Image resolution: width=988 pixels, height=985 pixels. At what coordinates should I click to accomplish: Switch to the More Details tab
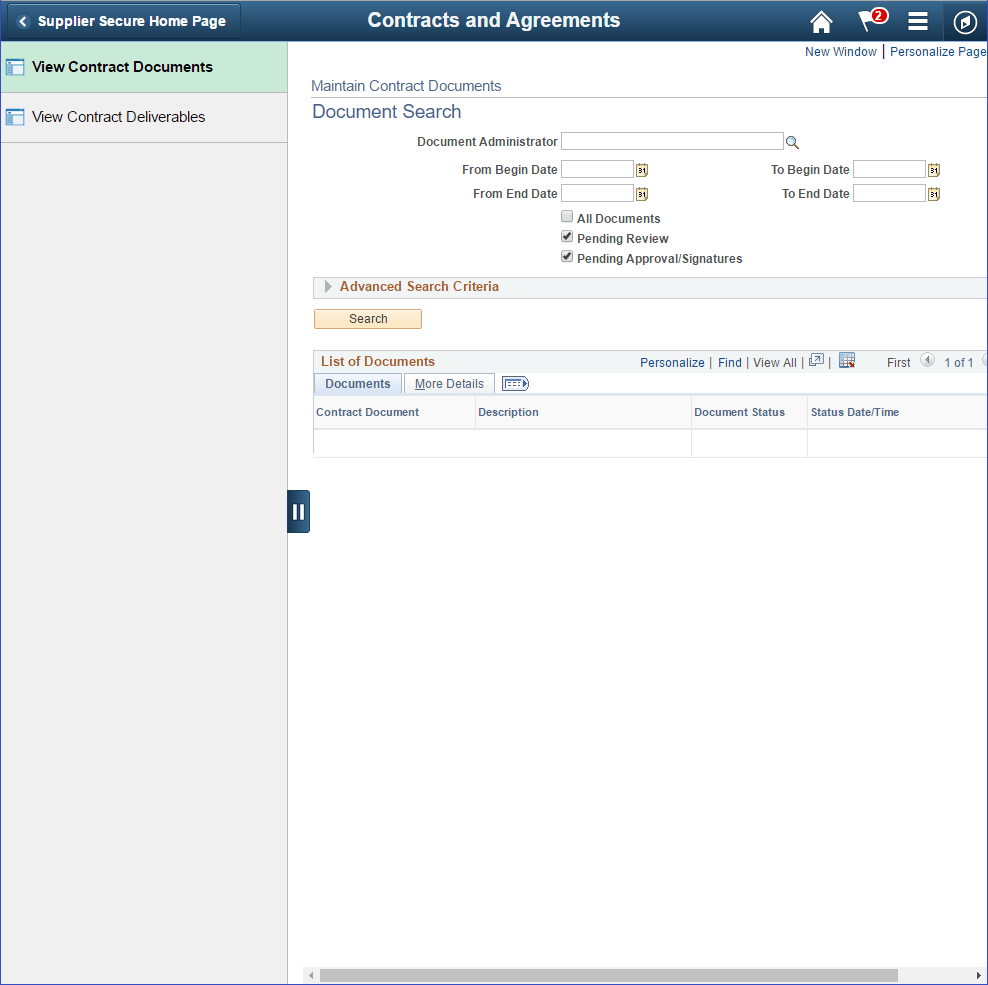tap(449, 383)
